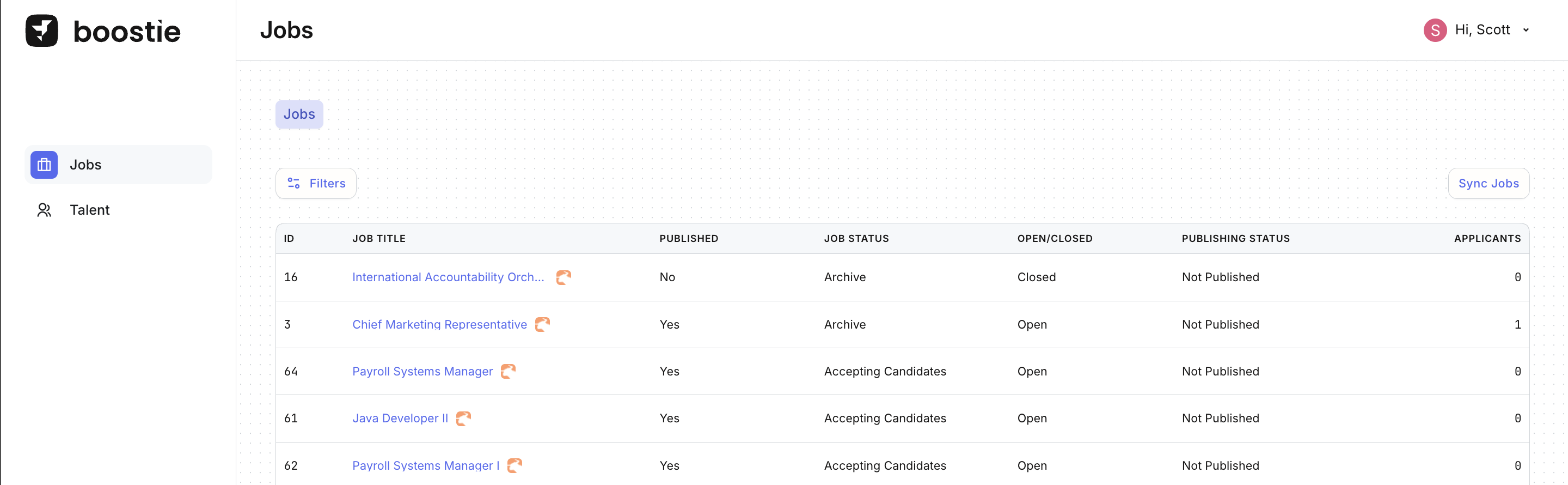Viewport: 1568px width, 485px height.
Task: Sort by the Job Title column header
Action: coord(378,239)
